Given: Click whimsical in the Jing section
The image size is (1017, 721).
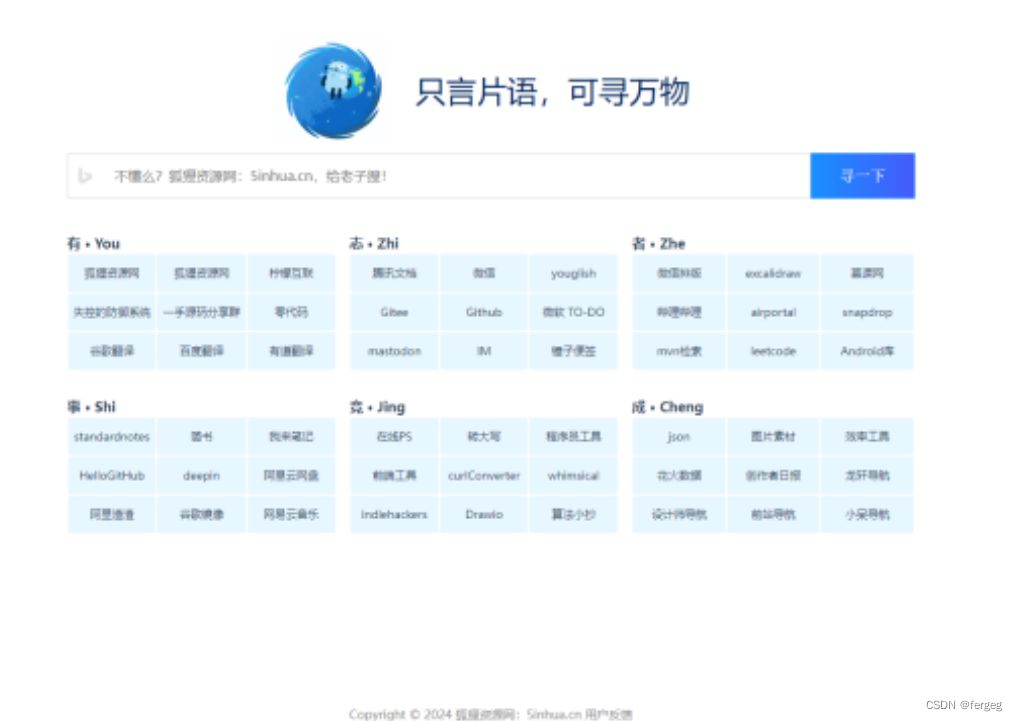Looking at the screenshot, I should coord(573,475).
